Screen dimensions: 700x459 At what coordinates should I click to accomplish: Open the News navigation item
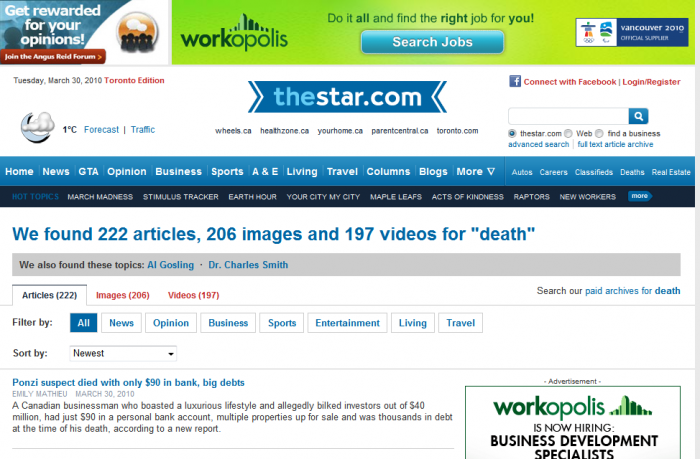(x=56, y=171)
